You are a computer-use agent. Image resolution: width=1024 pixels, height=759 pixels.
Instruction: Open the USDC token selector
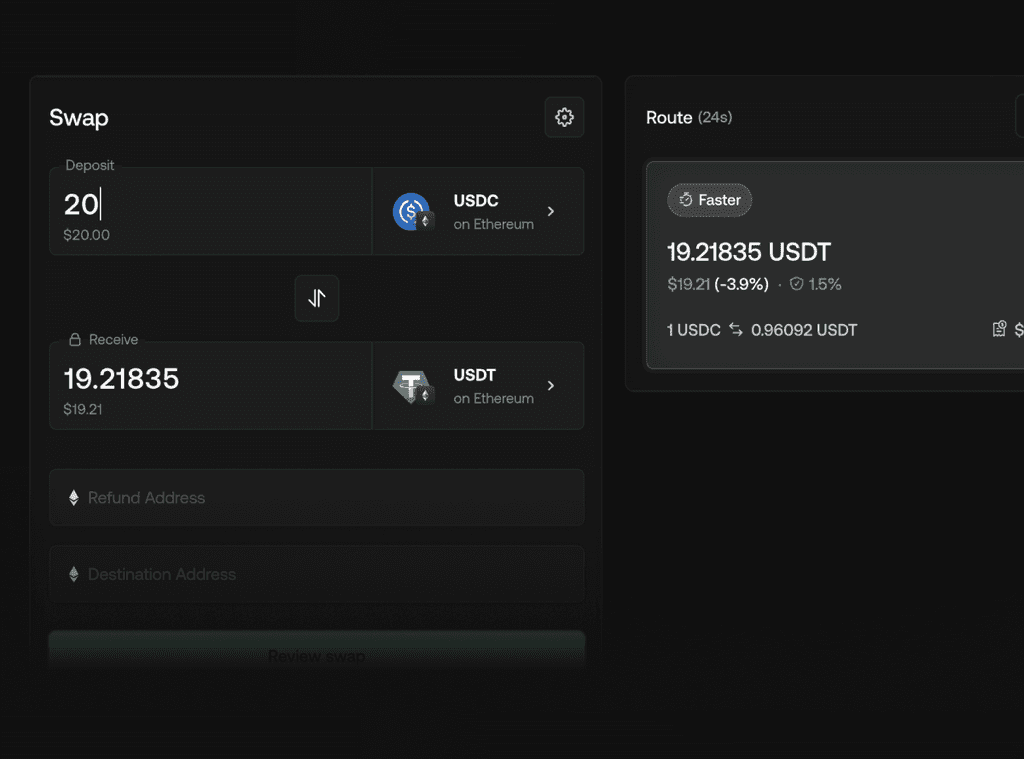[478, 210]
